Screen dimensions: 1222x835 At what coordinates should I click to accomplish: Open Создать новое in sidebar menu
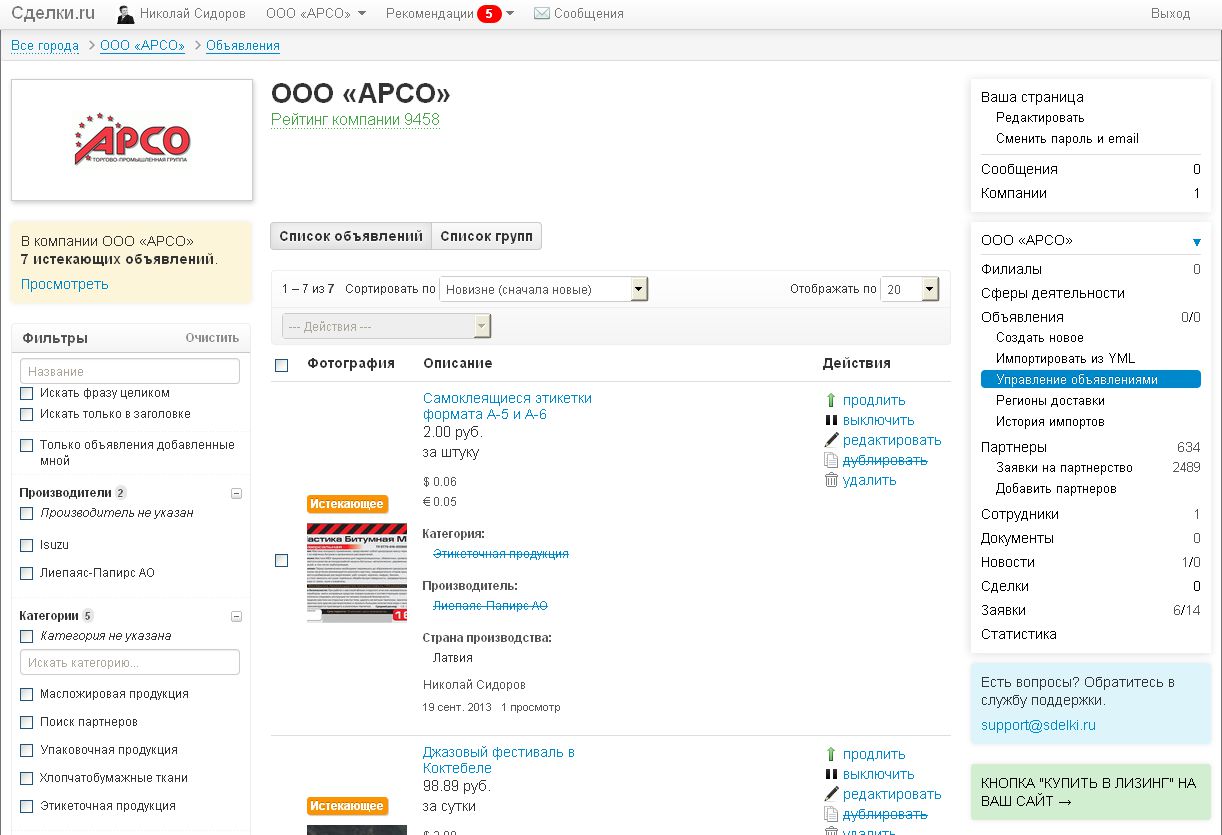tap(1040, 338)
